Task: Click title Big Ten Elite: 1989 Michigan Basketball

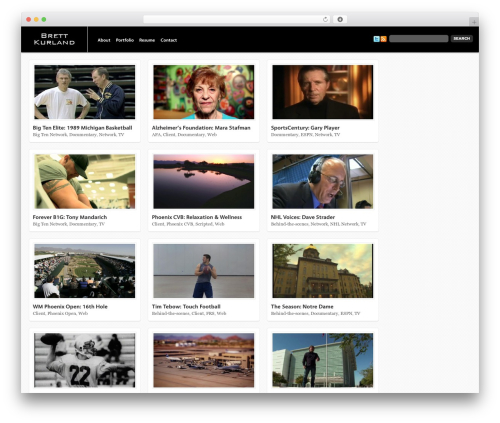Action: [82, 128]
